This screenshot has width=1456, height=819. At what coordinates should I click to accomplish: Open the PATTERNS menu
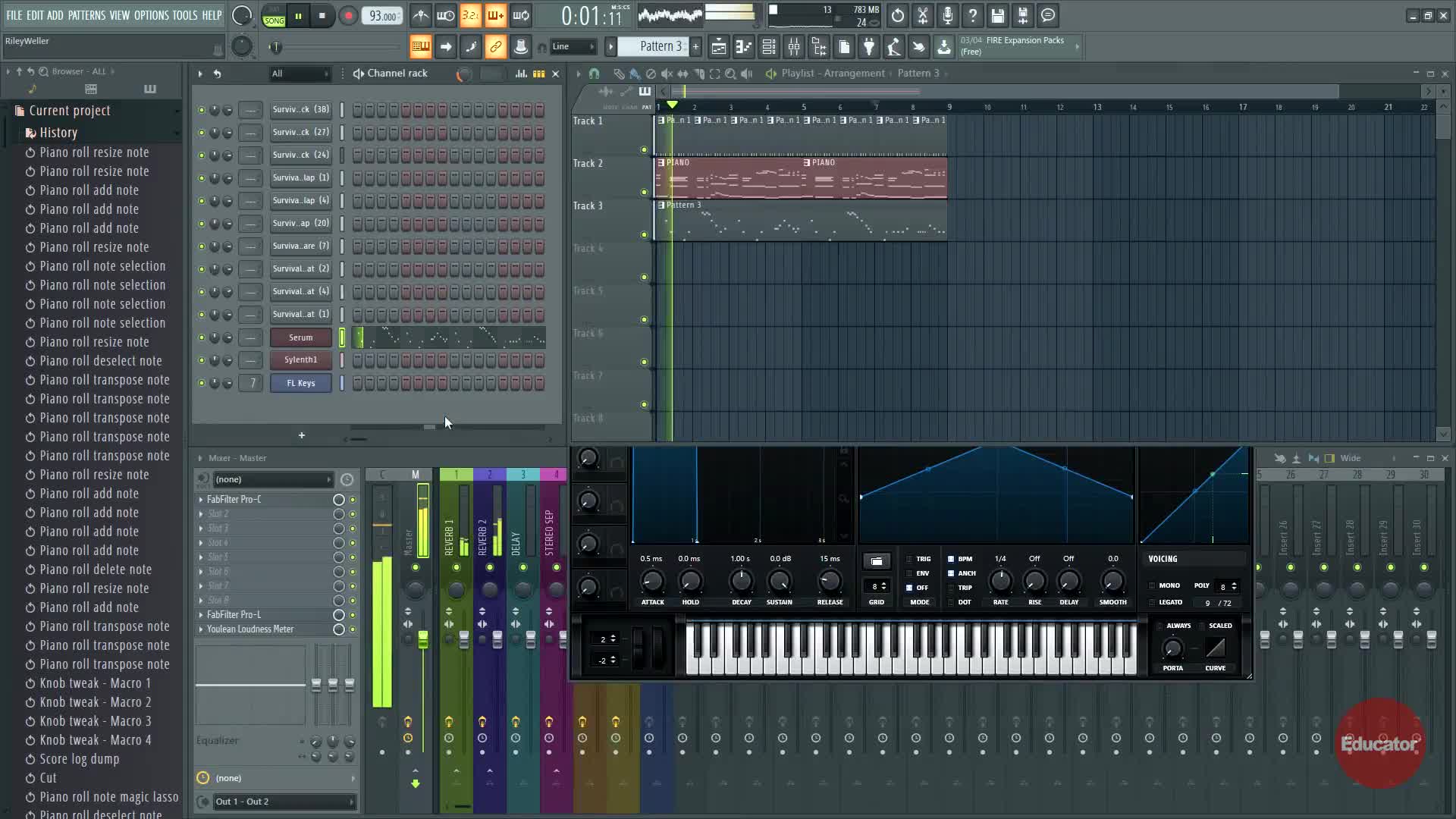pos(86,15)
